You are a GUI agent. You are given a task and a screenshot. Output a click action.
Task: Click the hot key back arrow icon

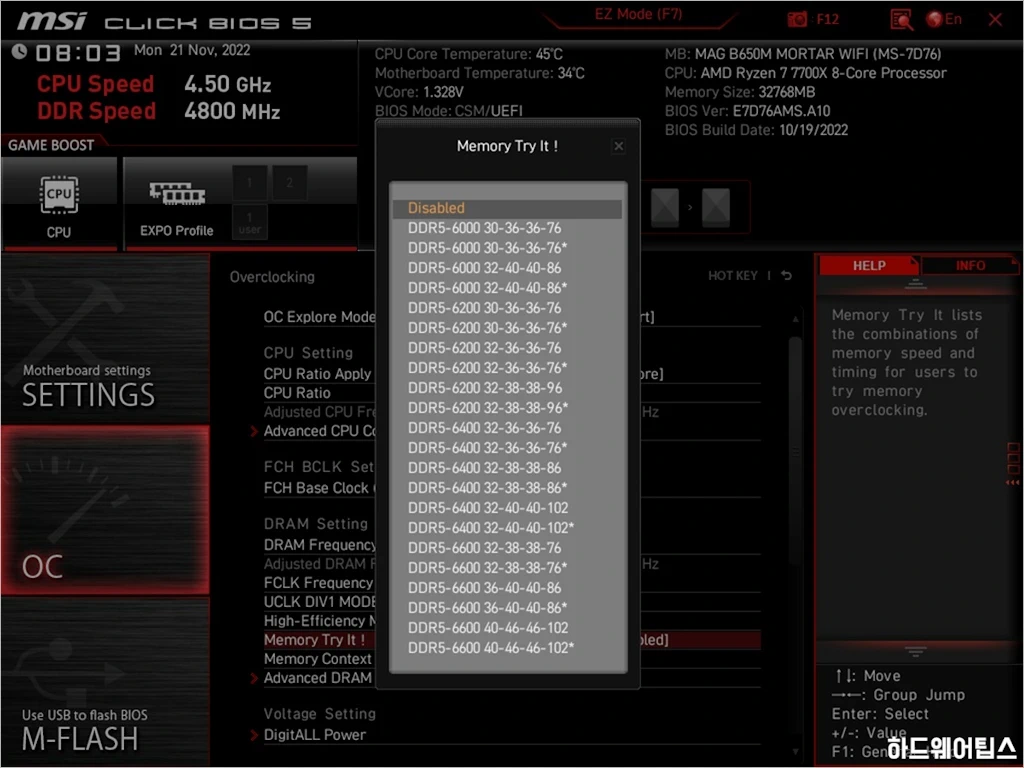[786, 276]
